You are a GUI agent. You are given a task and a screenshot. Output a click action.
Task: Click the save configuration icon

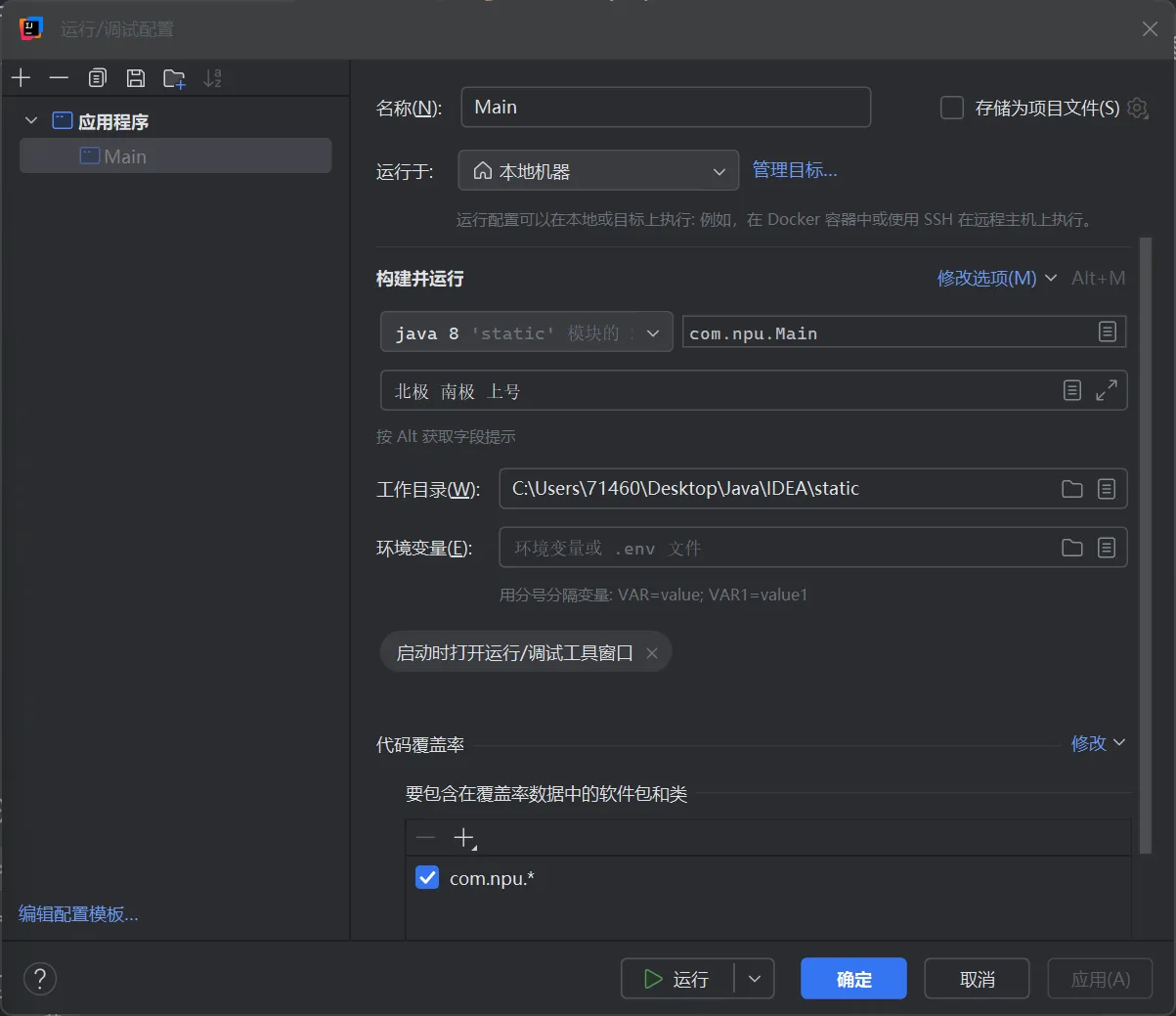(136, 78)
